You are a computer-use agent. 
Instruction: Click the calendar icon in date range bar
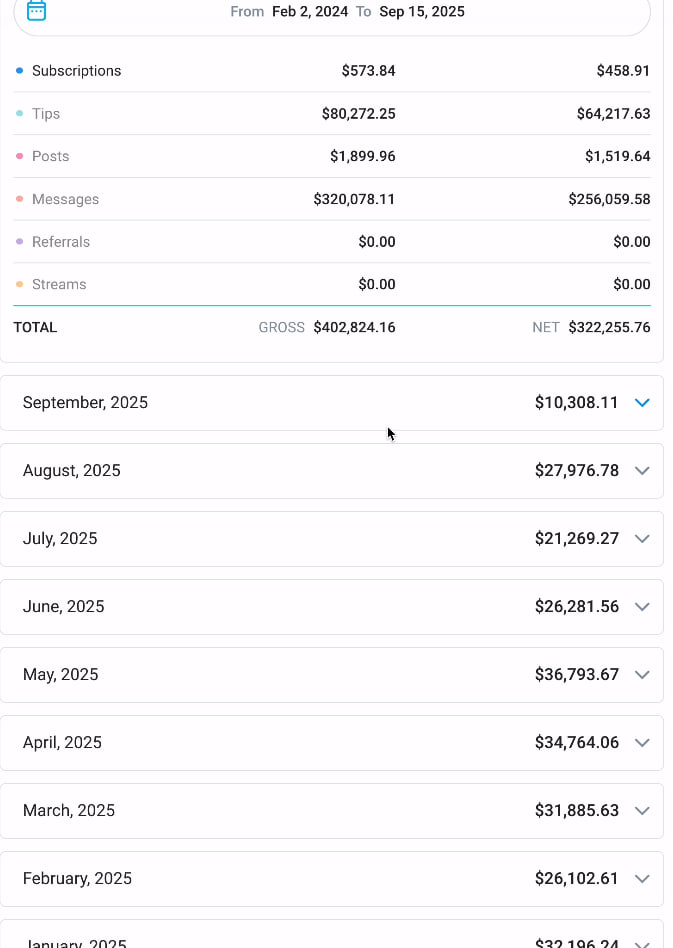click(x=36, y=11)
